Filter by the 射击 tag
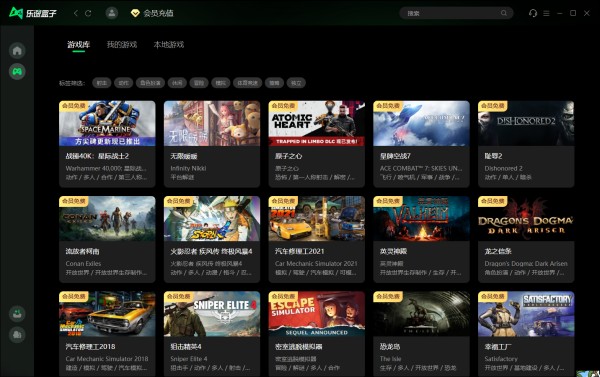This screenshot has height=377, width=600. [102, 83]
